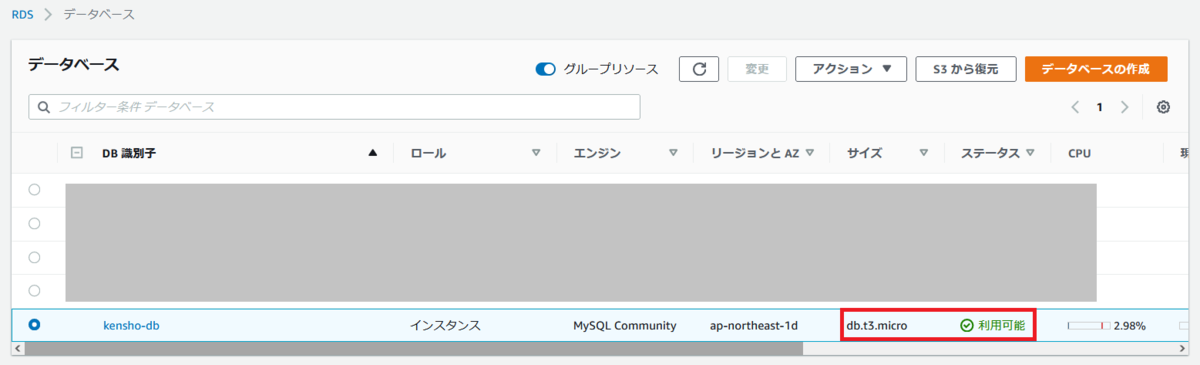This screenshot has width=1200, height=365.
Task: Toggle the グループリソース switch
Action: click(546, 69)
